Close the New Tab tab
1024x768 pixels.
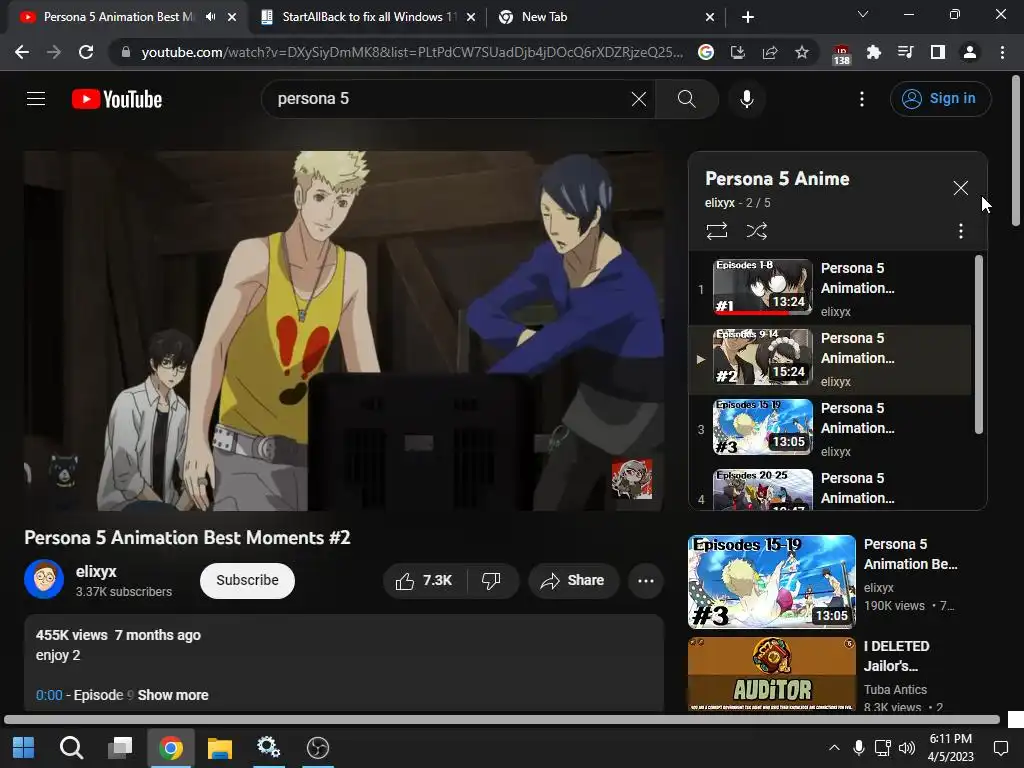pos(710,17)
